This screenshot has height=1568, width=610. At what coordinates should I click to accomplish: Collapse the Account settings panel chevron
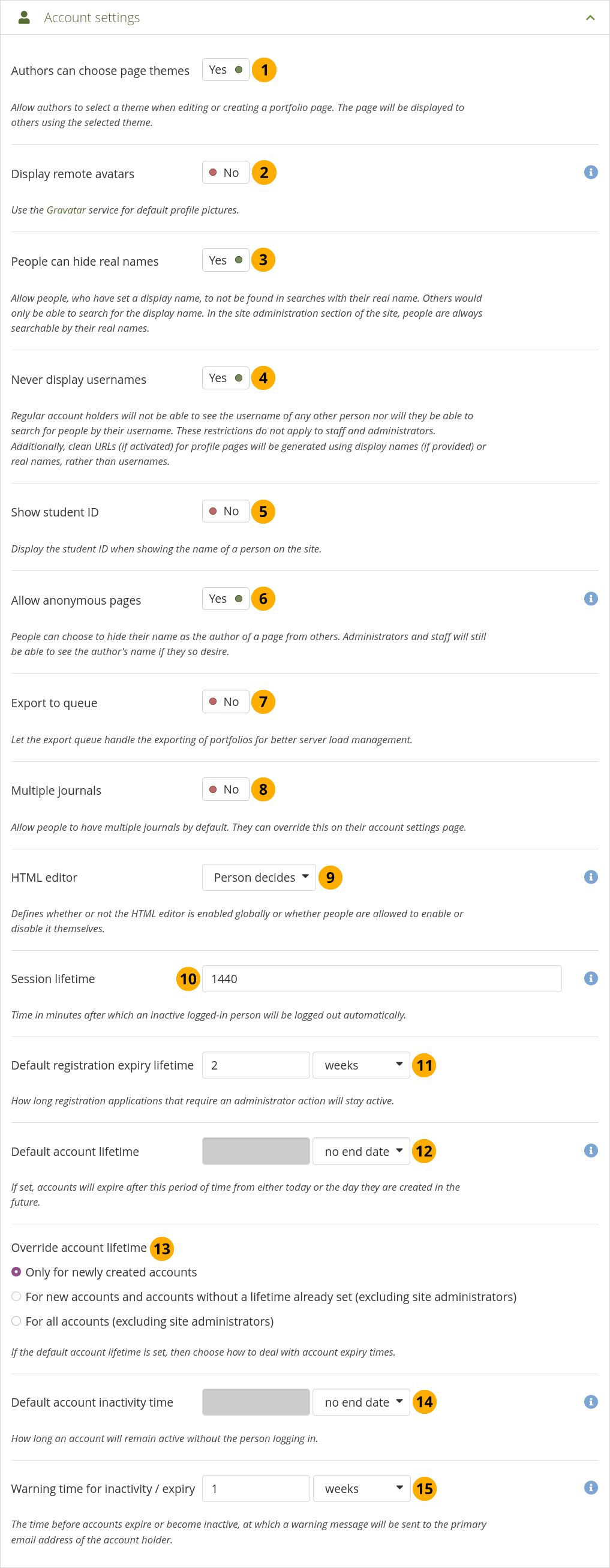(590, 17)
